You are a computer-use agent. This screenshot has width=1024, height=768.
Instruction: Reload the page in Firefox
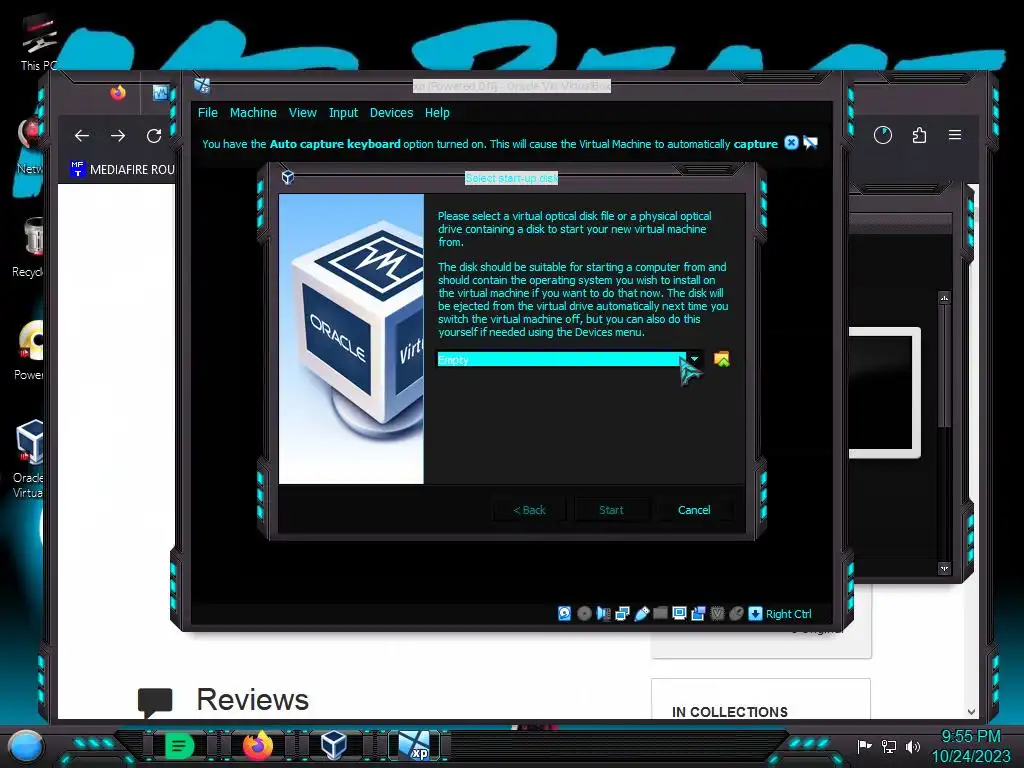click(154, 136)
